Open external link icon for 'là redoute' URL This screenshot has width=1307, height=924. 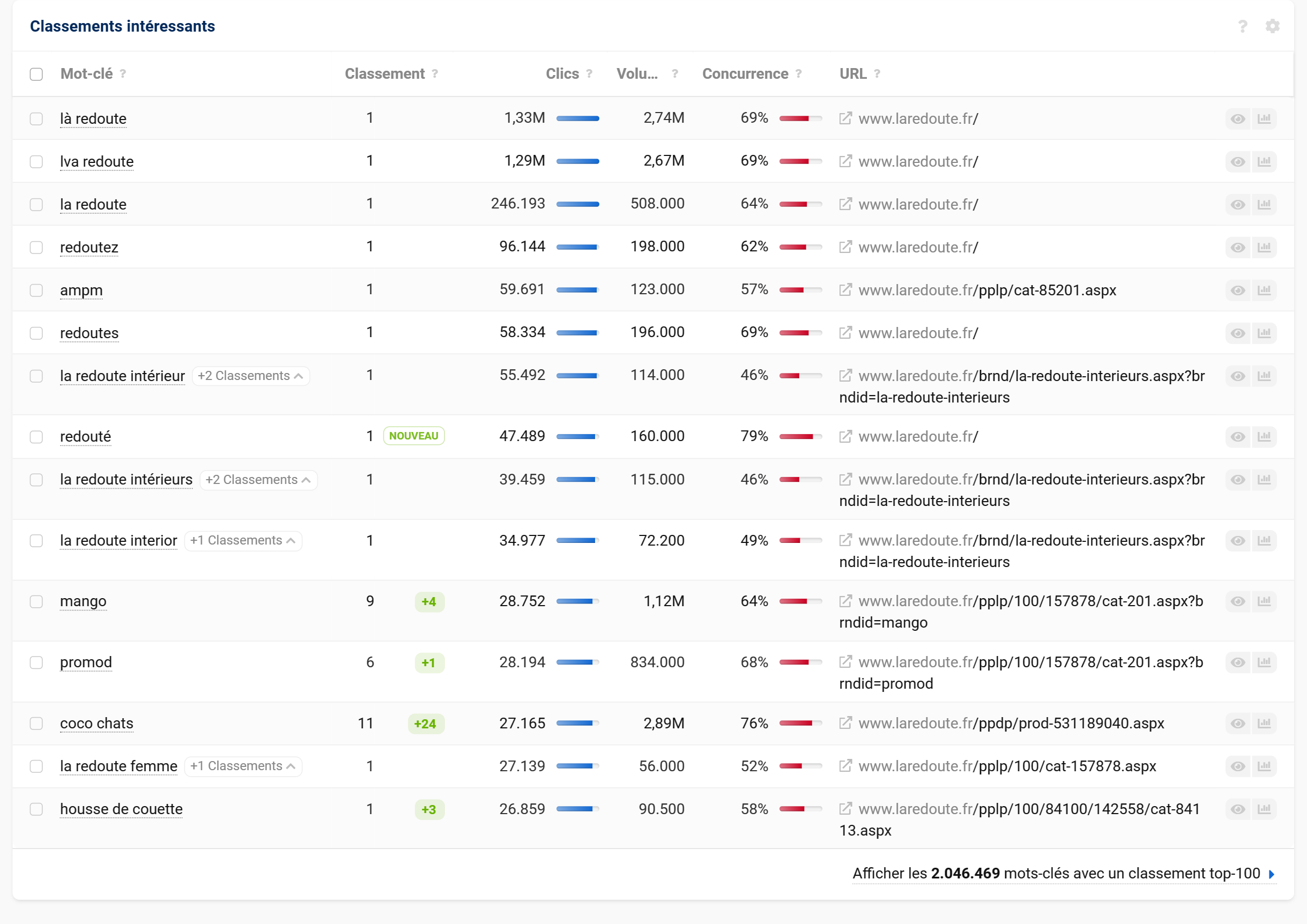tap(845, 118)
